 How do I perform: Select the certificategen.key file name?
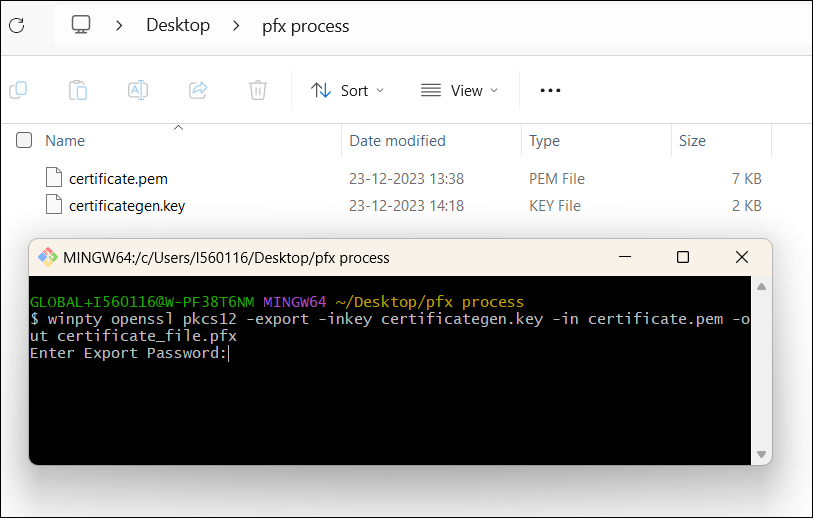tap(127, 206)
